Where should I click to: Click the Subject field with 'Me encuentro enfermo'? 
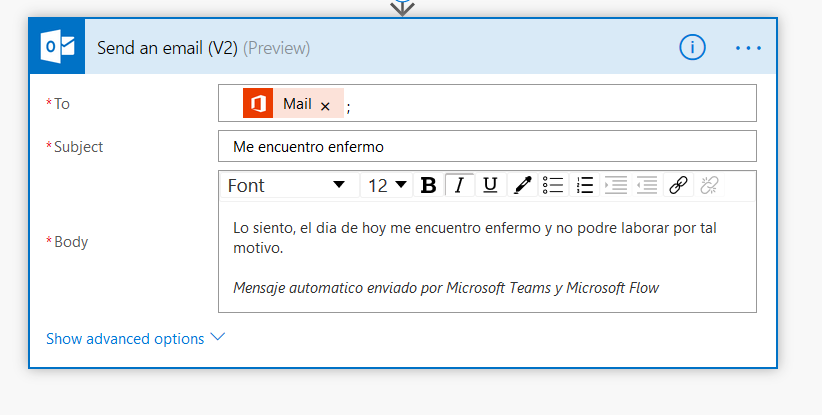coord(487,147)
